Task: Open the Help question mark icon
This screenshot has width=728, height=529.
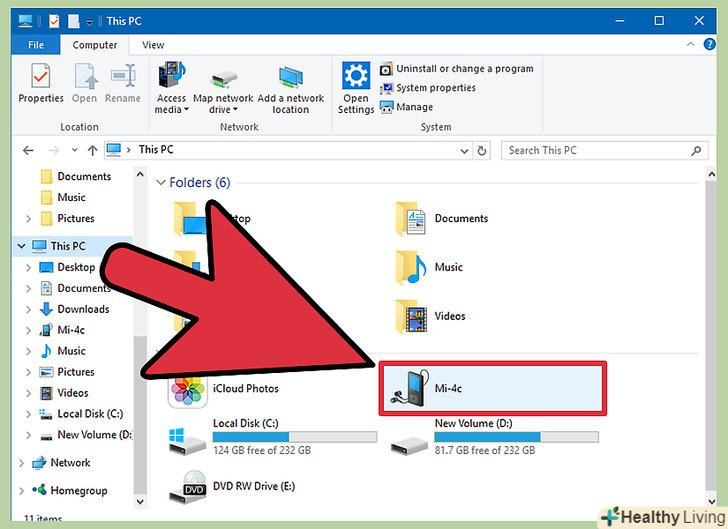Action: tap(709, 44)
